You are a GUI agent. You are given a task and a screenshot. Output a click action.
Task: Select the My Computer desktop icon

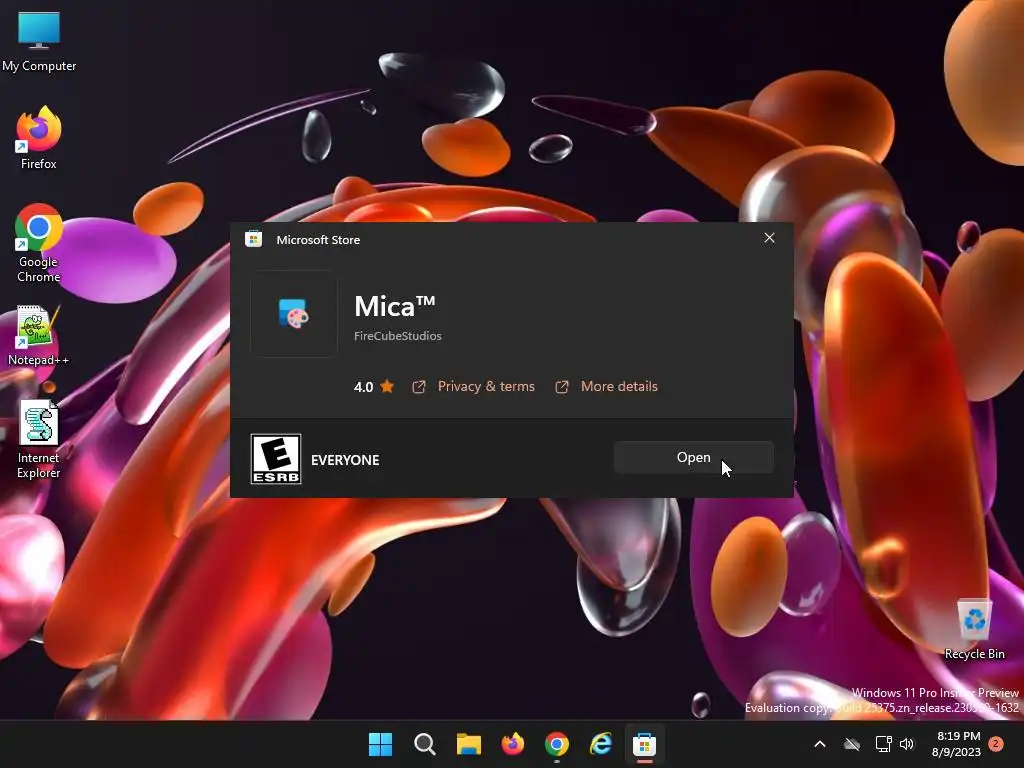tap(39, 41)
